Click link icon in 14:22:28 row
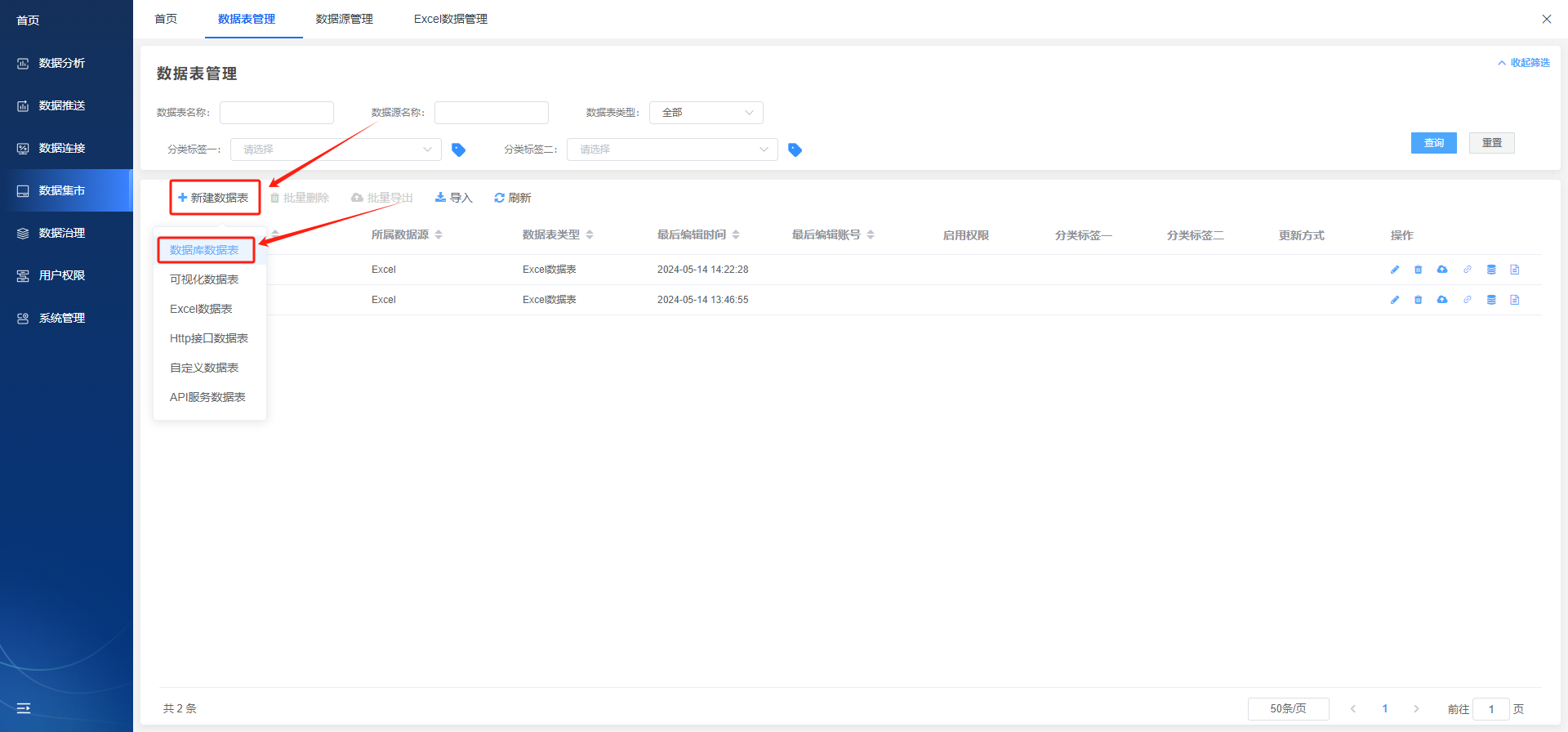This screenshot has width=1568, height=732. click(x=1468, y=270)
